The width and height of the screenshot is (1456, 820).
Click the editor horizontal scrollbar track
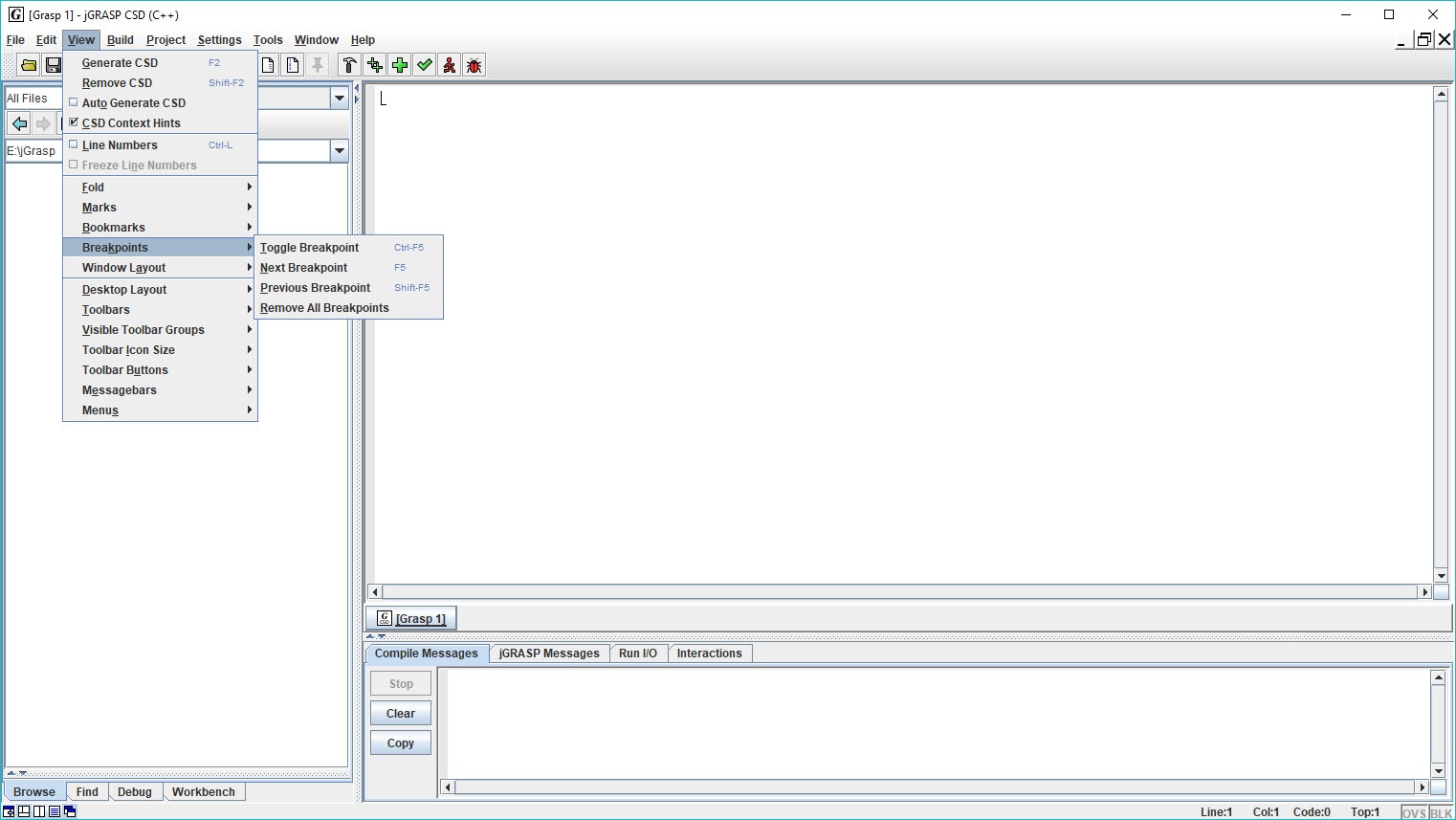coord(899,592)
